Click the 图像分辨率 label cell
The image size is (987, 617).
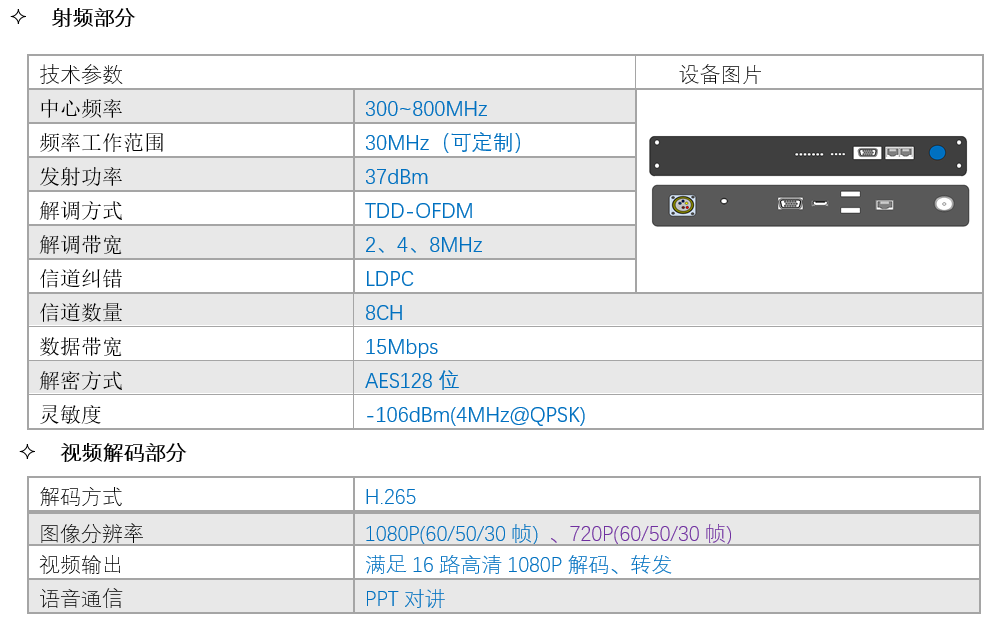click(191, 530)
